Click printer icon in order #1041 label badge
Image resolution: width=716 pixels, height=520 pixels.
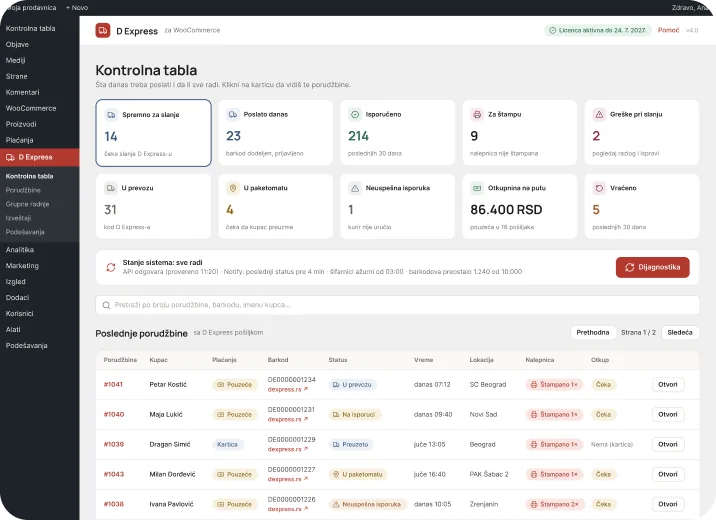coord(533,384)
